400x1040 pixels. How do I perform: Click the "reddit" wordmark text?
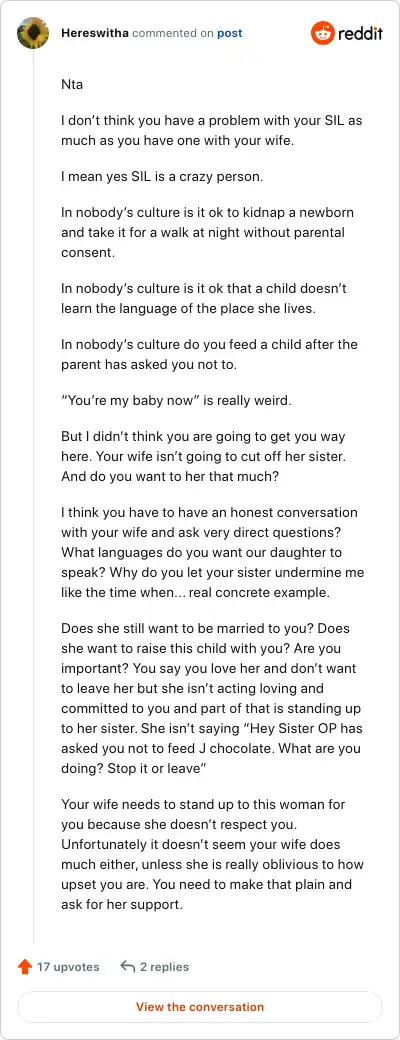360,33
